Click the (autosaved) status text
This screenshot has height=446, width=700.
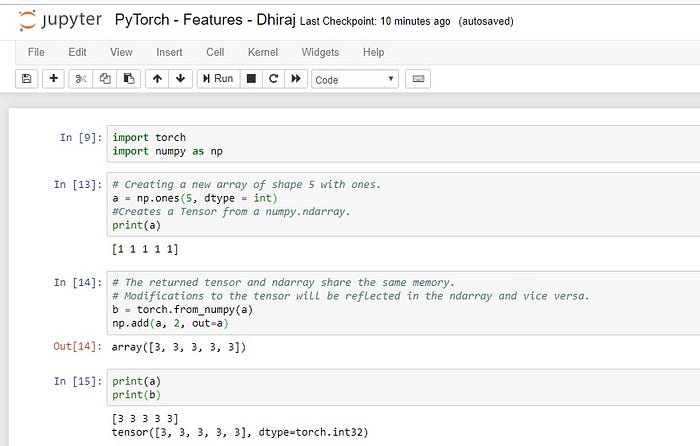click(x=486, y=21)
